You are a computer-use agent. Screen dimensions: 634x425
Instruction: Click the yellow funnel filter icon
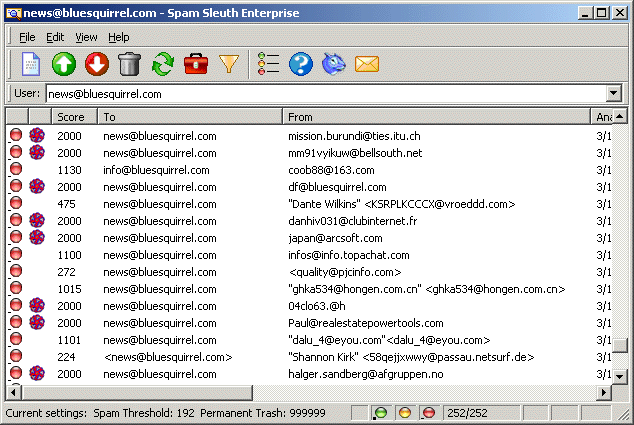tap(229, 65)
